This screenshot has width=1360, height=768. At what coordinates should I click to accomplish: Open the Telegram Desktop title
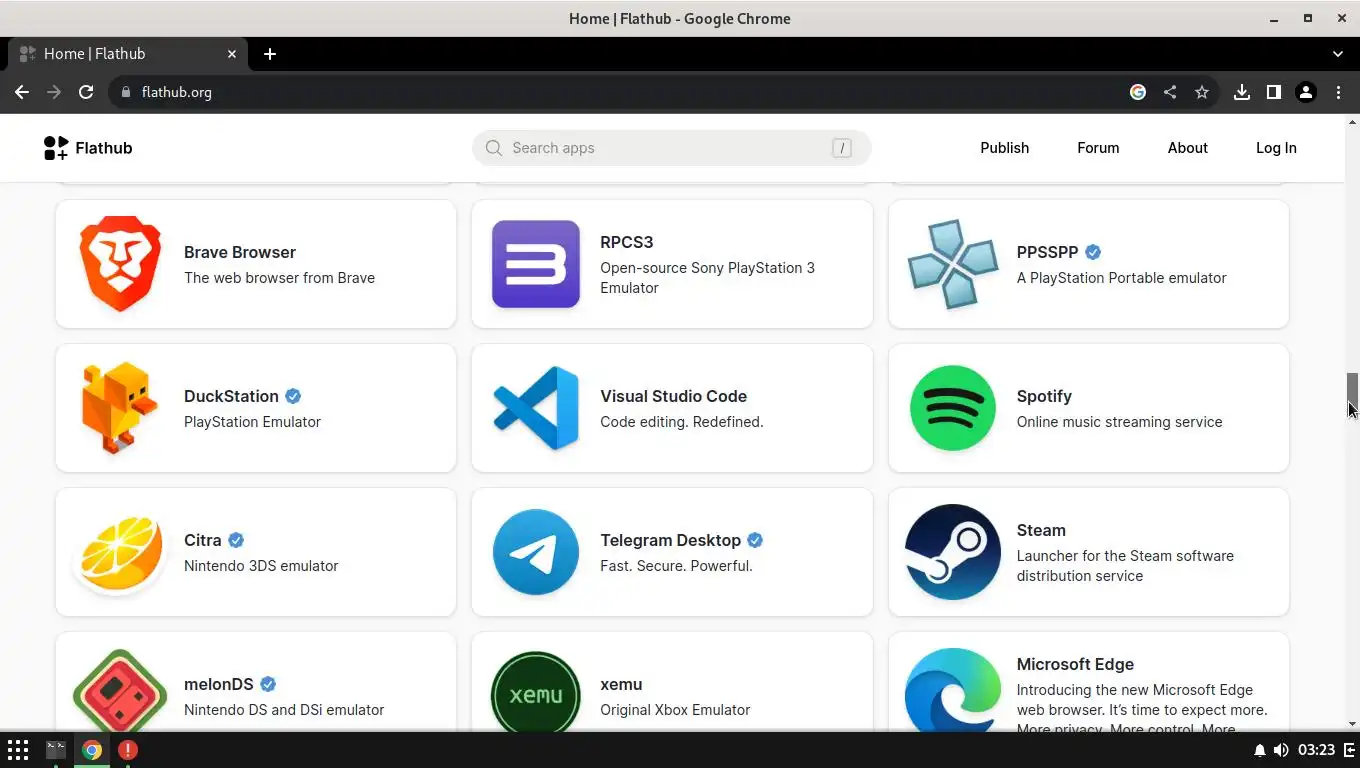(x=670, y=540)
